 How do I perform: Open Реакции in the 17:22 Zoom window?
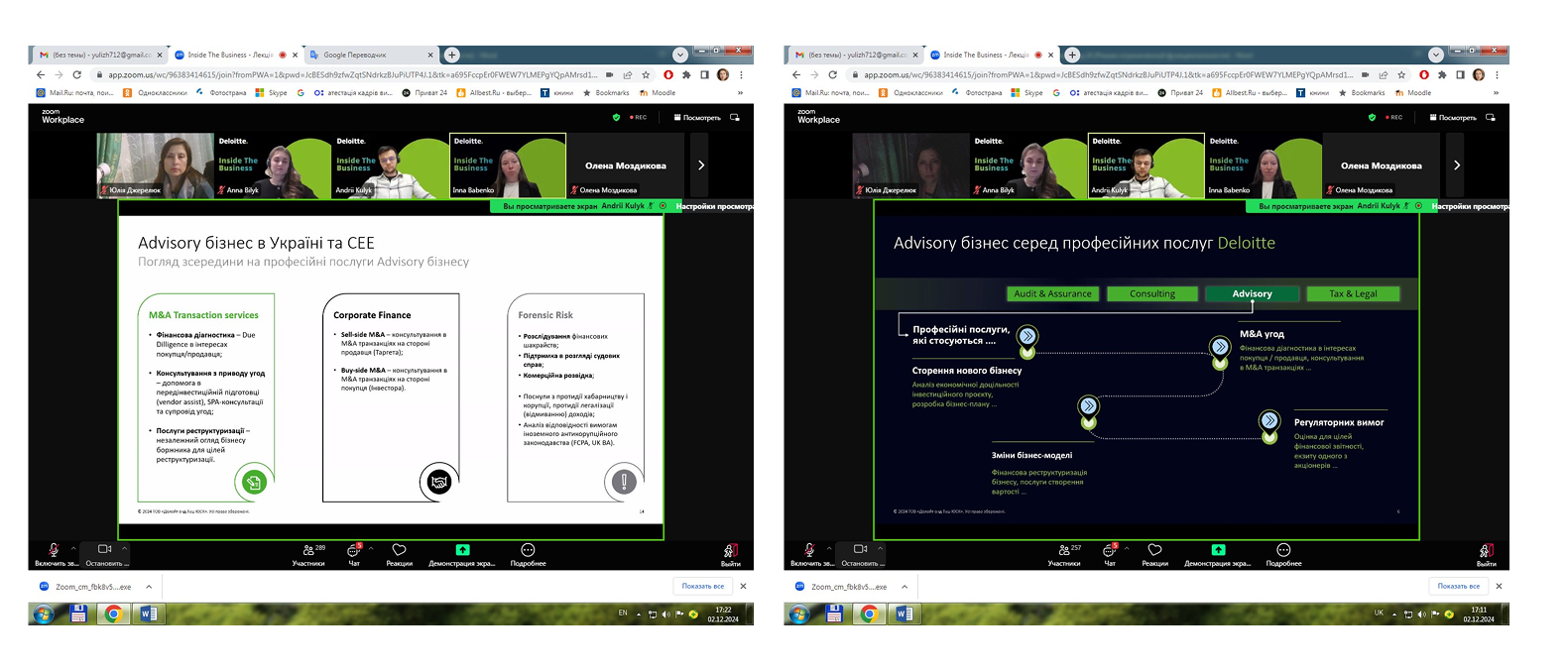coord(399,555)
